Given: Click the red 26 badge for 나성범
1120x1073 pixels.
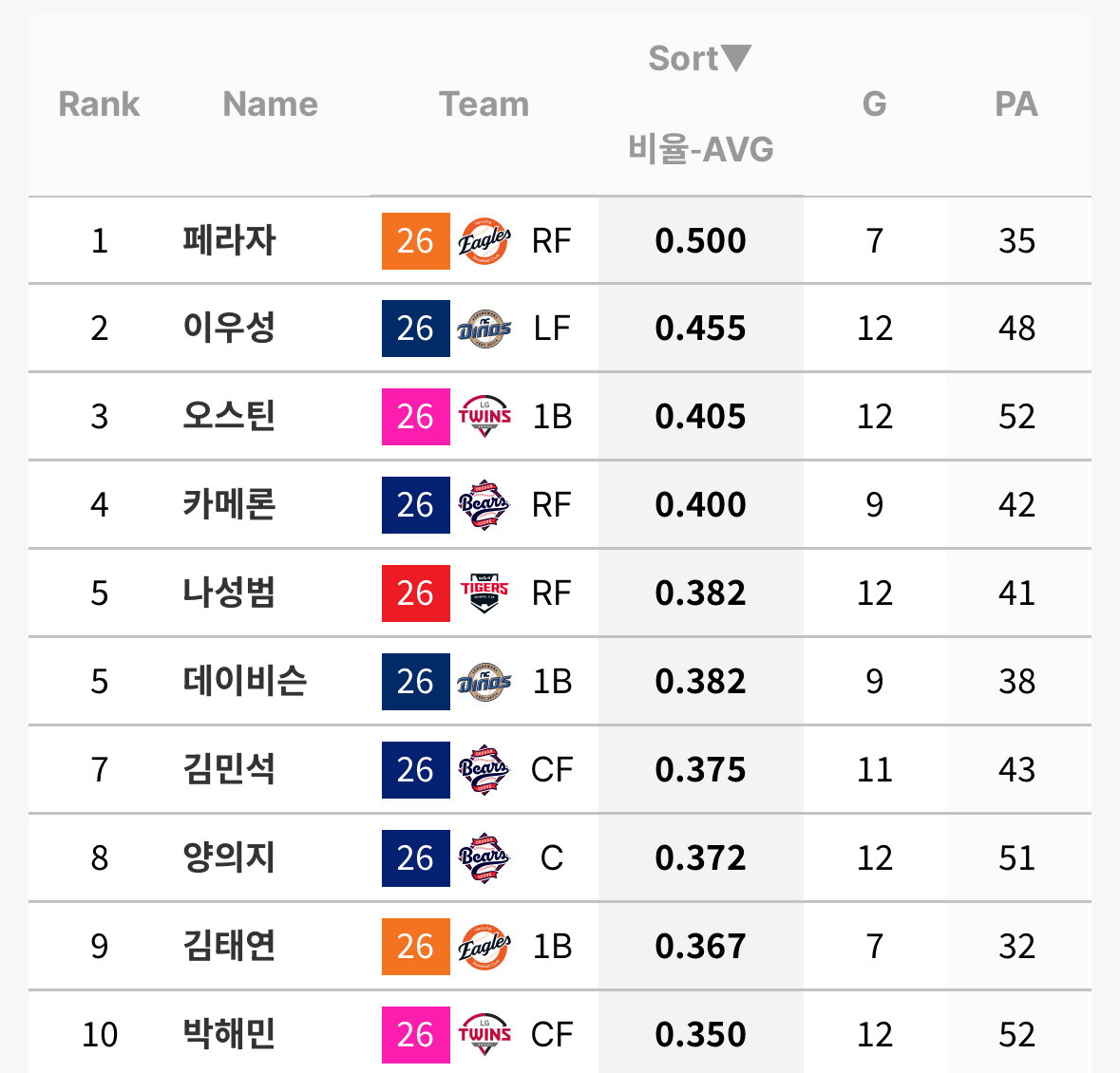Looking at the screenshot, I should [416, 594].
